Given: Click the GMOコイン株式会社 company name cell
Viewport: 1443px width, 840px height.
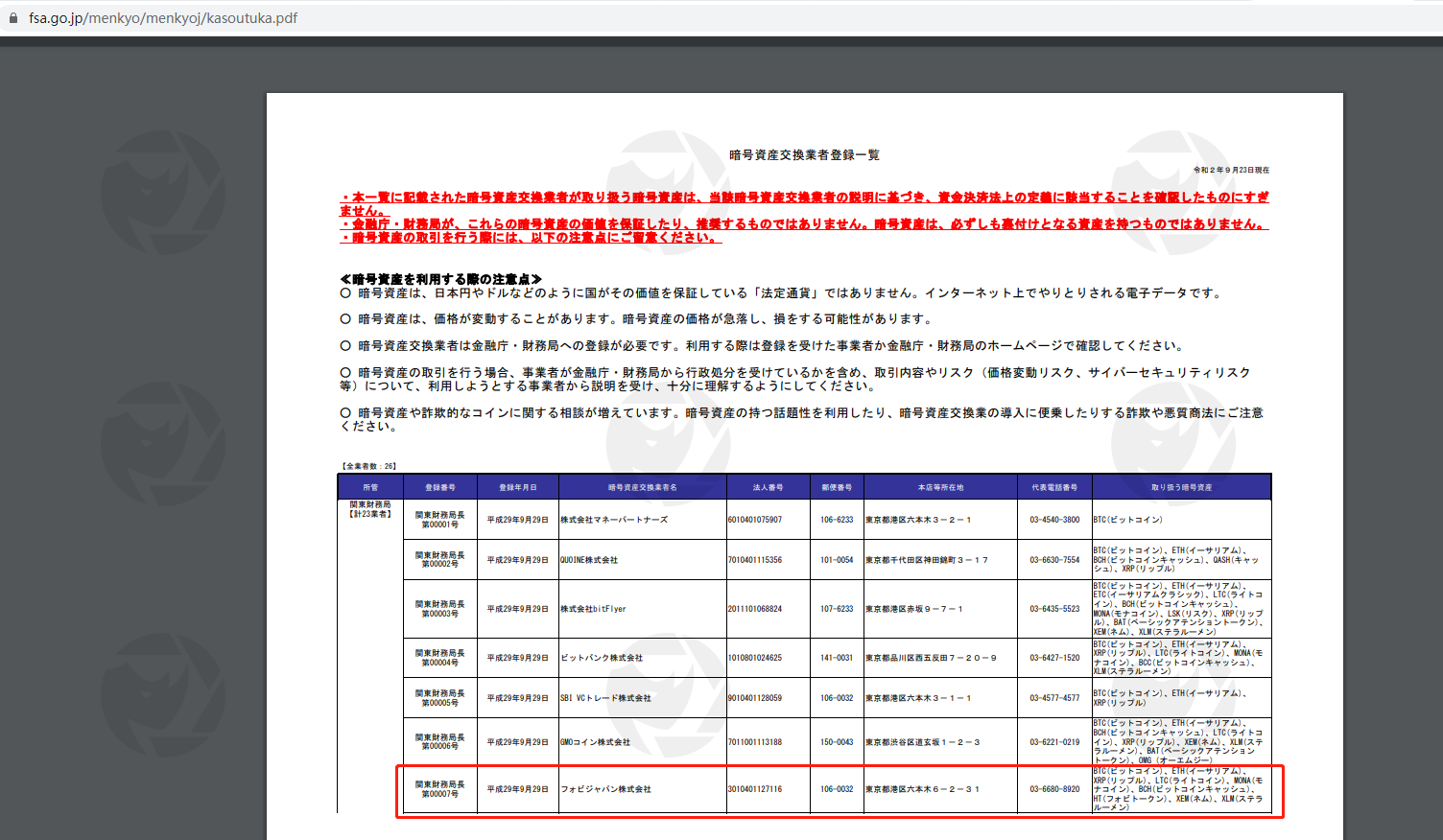Looking at the screenshot, I should click(x=595, y=742).
